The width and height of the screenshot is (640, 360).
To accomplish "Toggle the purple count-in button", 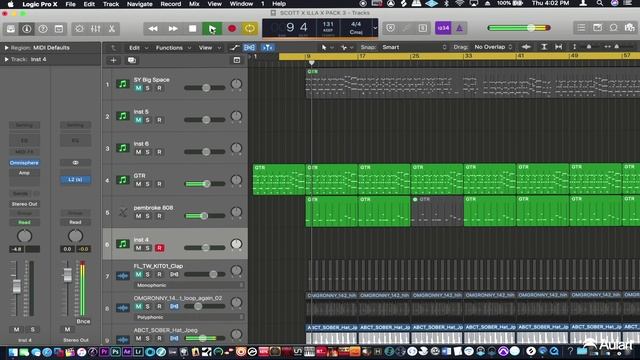I will pos(443,28).
